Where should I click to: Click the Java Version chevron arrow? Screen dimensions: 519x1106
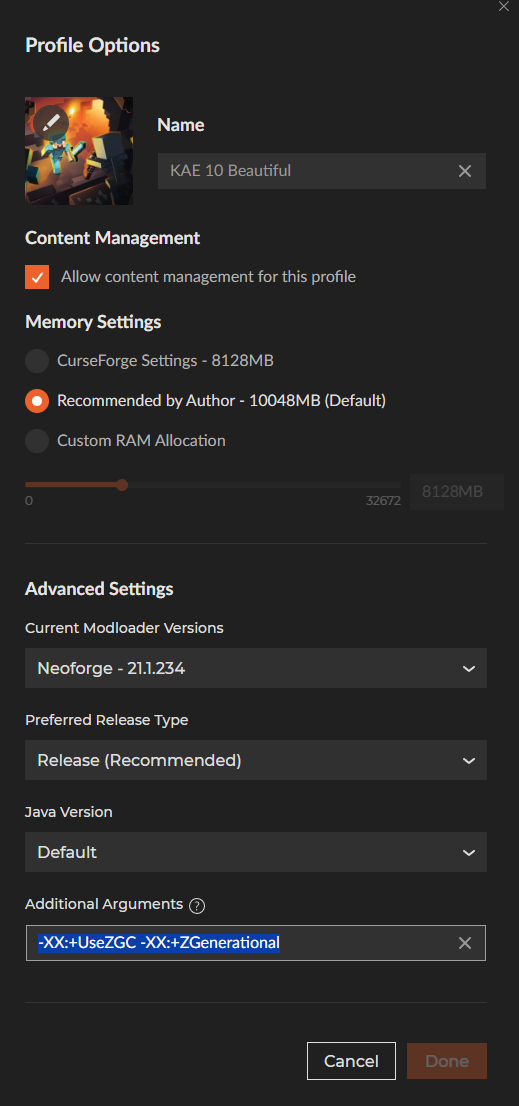pyautogui.click(x=469, y=853)
